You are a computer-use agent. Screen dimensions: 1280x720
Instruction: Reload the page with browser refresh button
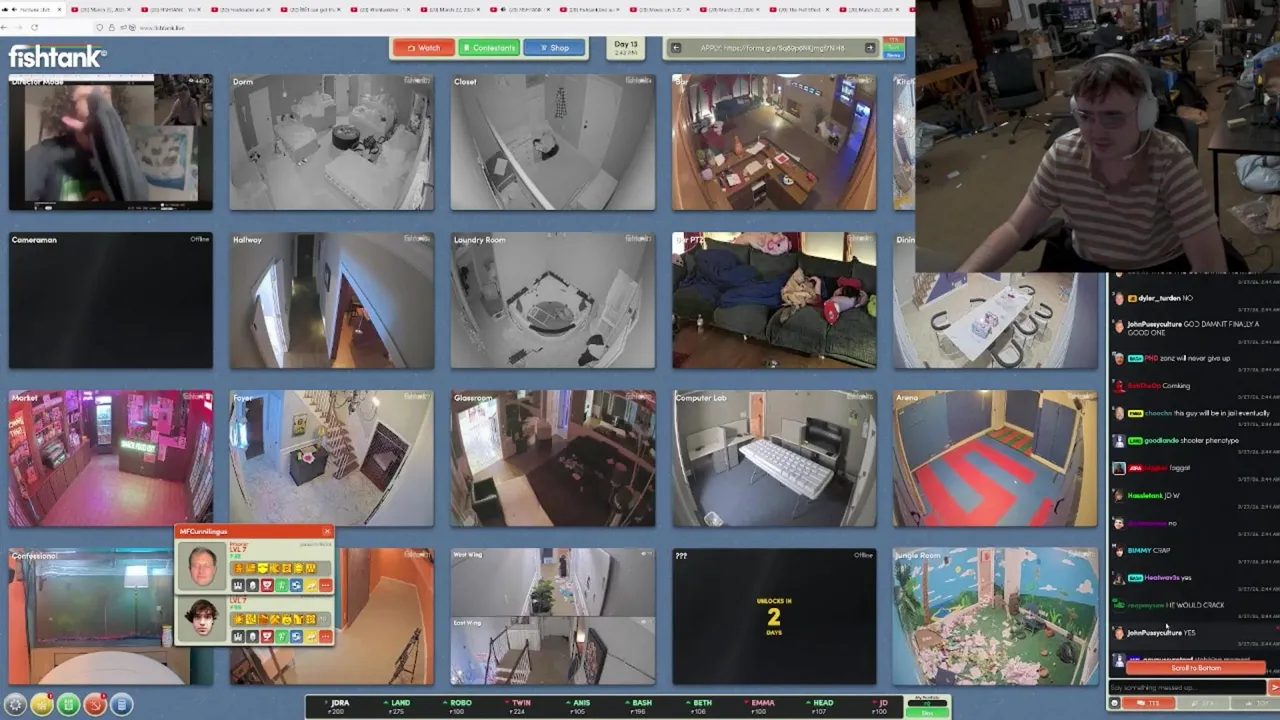(x=34, y=27)
